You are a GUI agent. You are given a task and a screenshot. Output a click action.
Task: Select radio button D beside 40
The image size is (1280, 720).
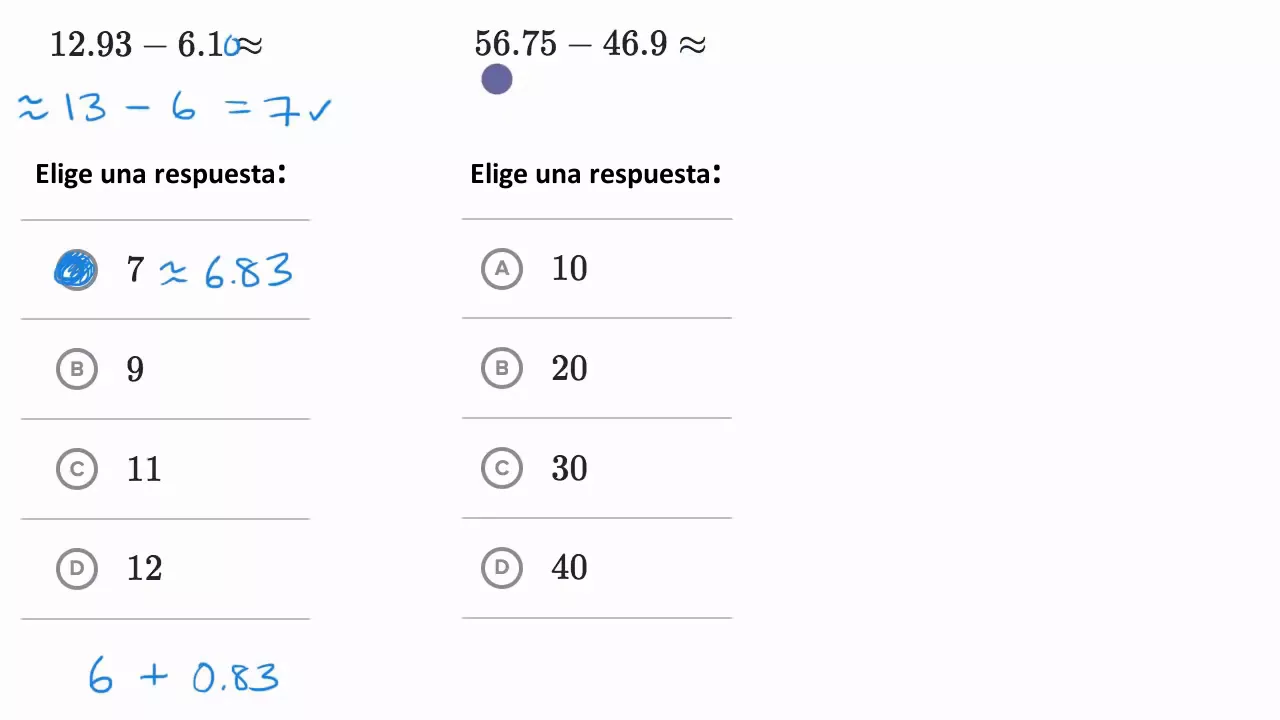click(502, 568)
